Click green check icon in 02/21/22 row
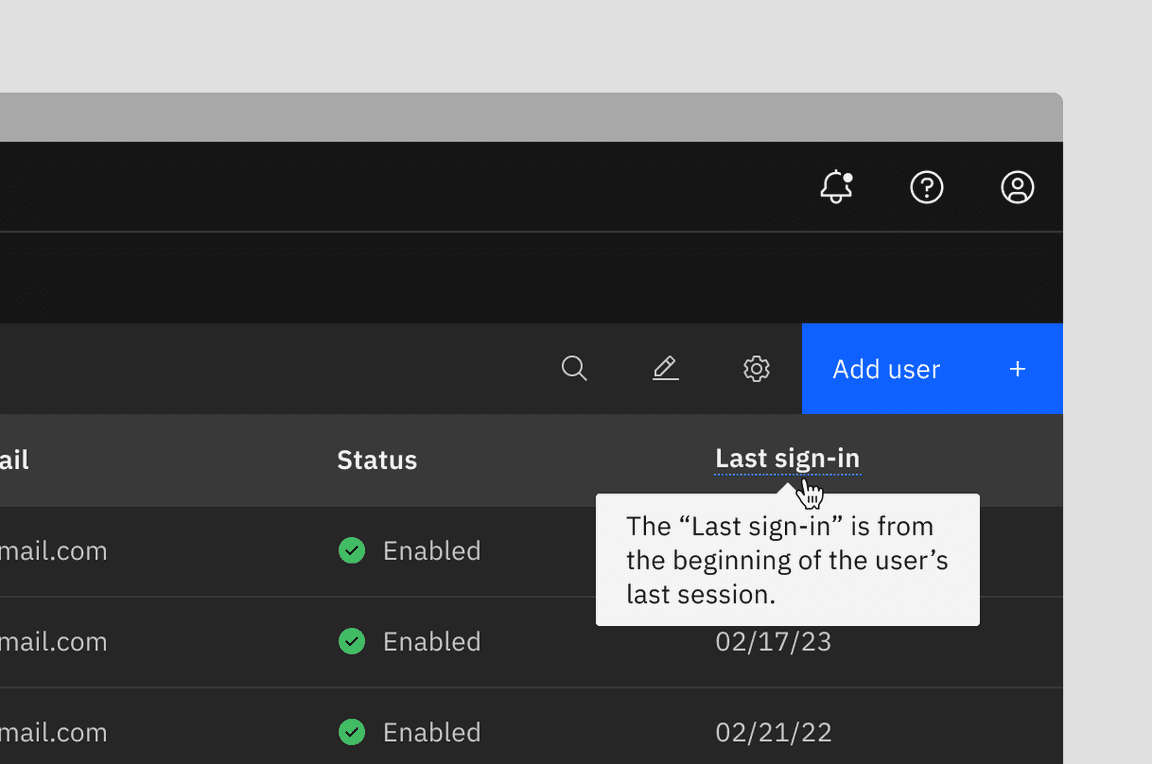1152x764 pixels. [352, 732]
